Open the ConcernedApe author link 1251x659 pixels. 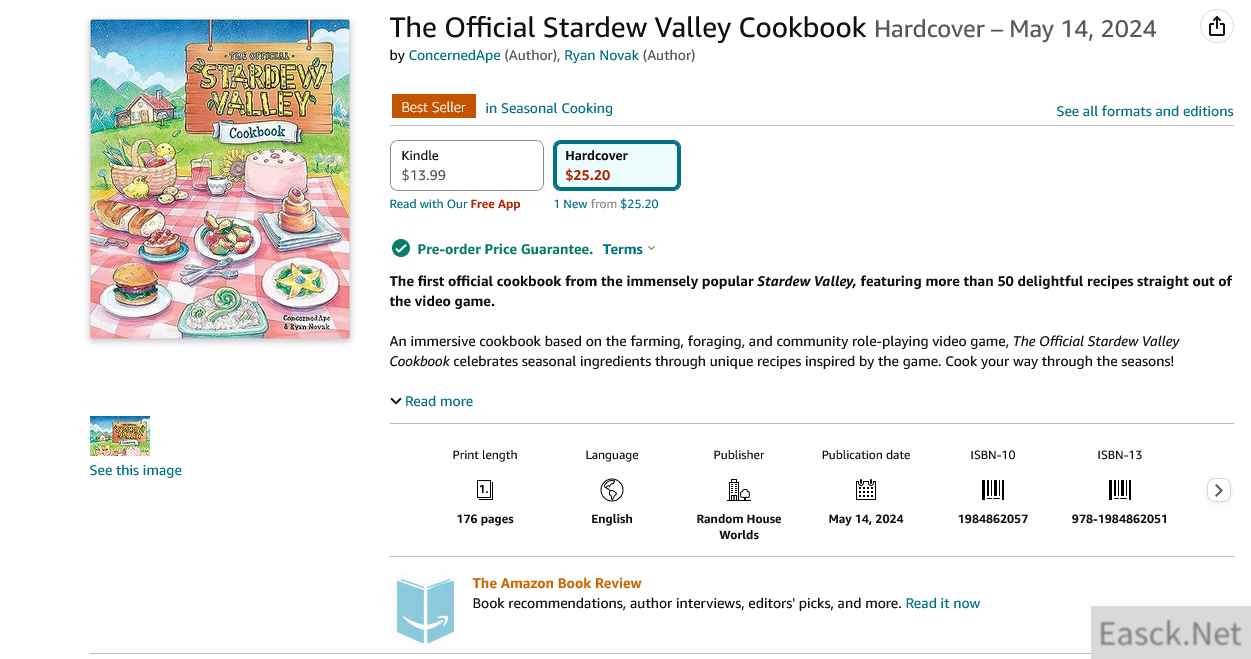click(x=454, y=55)
